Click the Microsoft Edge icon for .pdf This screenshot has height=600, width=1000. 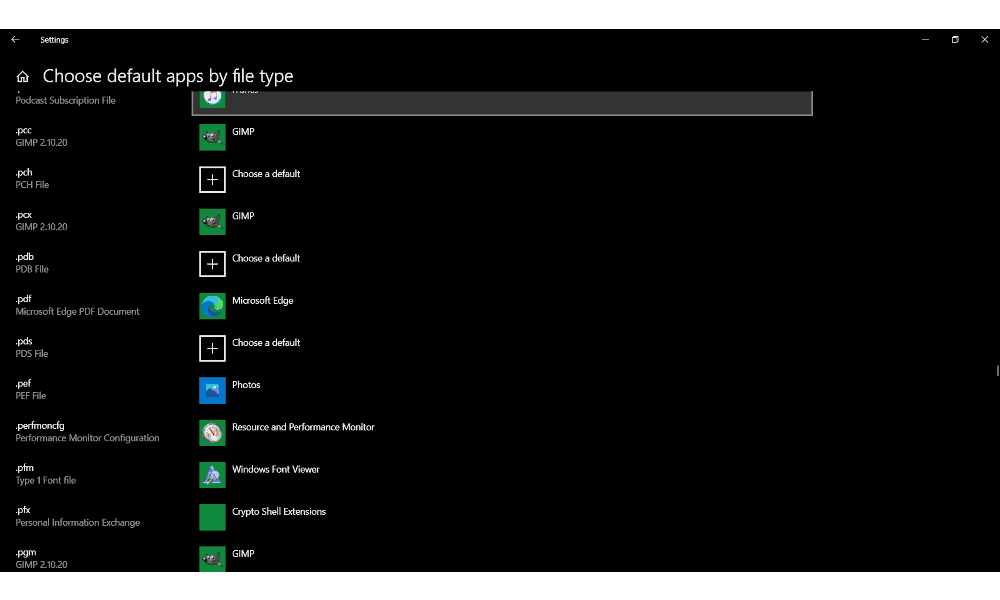[x=212, y=306]
